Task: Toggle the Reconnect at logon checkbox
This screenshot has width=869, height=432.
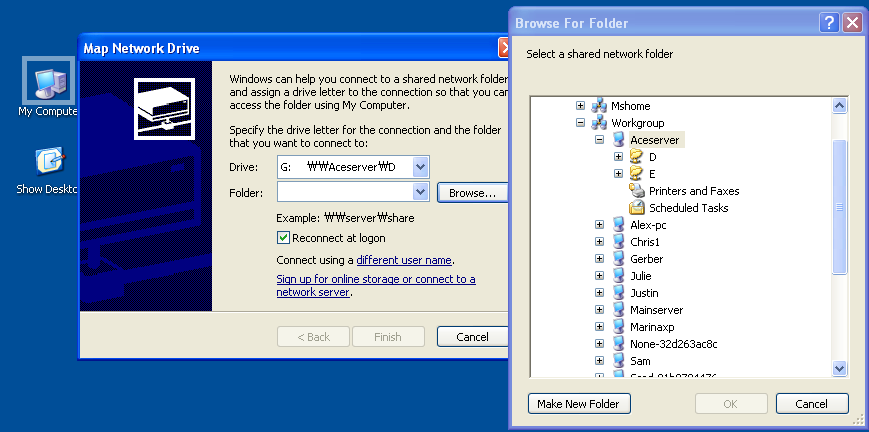Action: [x=283, y=238]
